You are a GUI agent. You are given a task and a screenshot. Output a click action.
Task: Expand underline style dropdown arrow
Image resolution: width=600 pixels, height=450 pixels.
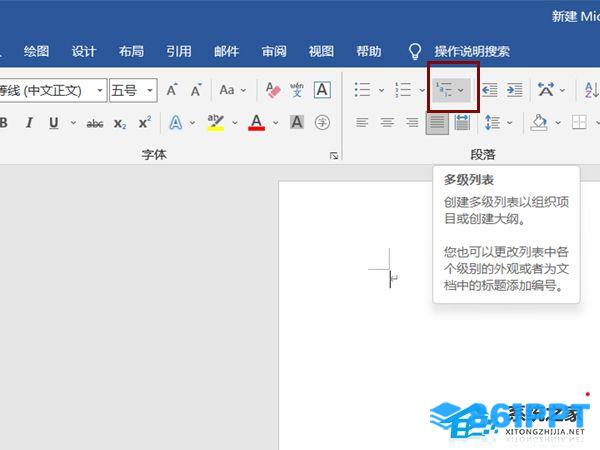[x=73, y=123]
